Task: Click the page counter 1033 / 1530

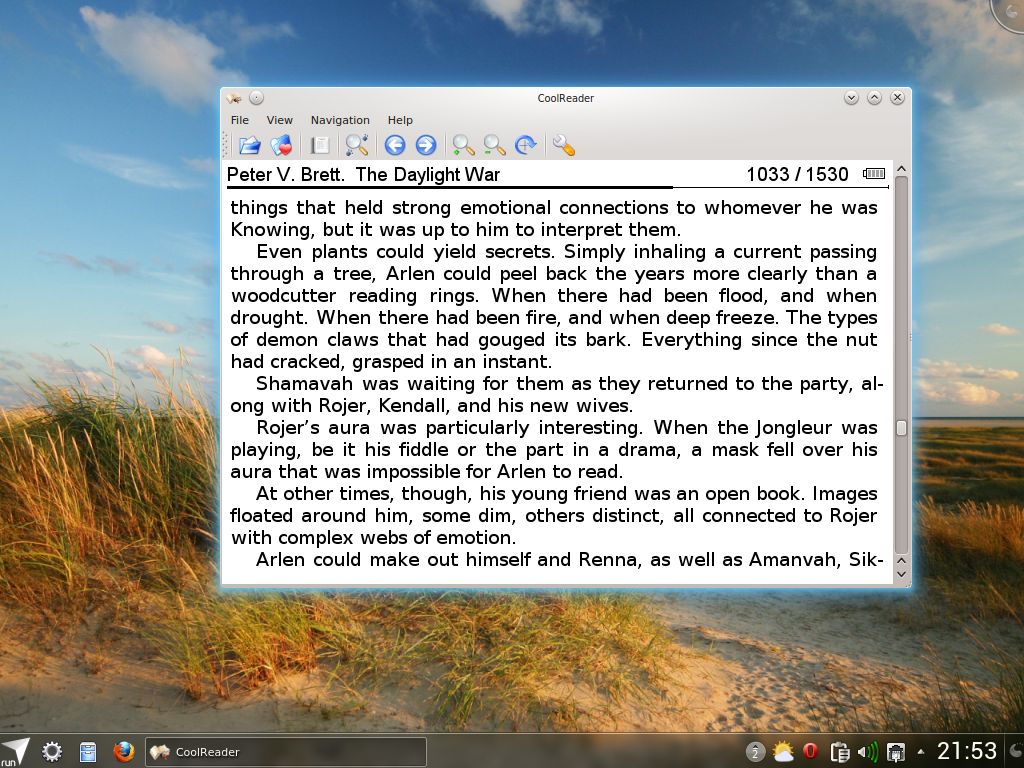Action: (x=797, y=174)
